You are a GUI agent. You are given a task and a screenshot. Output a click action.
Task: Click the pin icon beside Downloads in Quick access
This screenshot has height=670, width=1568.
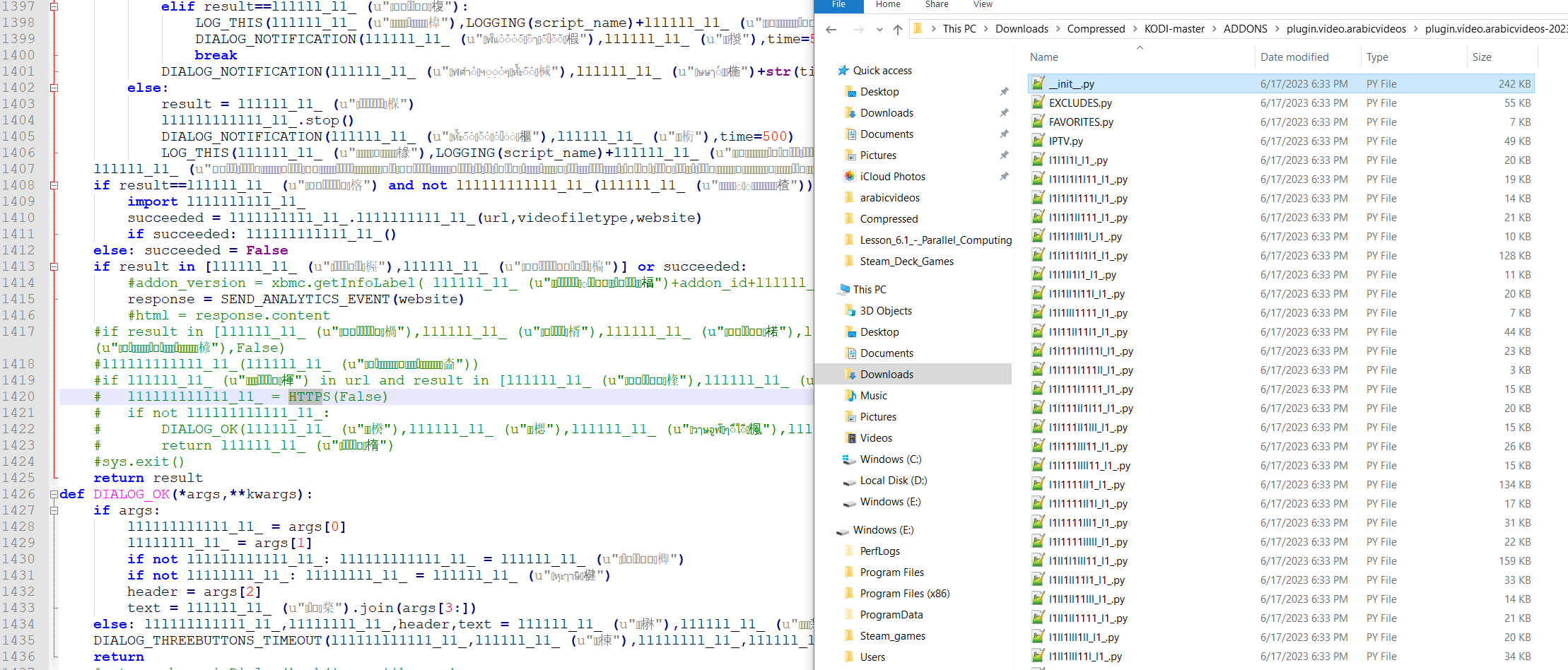pyautogui.click(x=1004, y=113)
